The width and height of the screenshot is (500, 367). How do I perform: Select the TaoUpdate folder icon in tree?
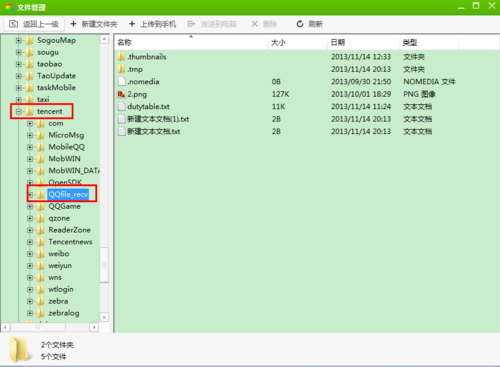click(x=29, y=76)
